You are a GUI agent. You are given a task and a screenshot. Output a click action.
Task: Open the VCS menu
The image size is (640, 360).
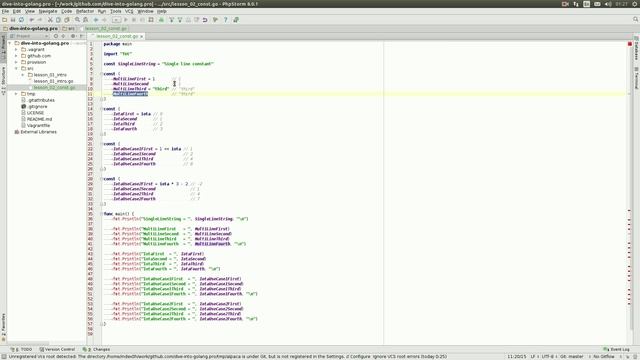click(x=129, y=11)
